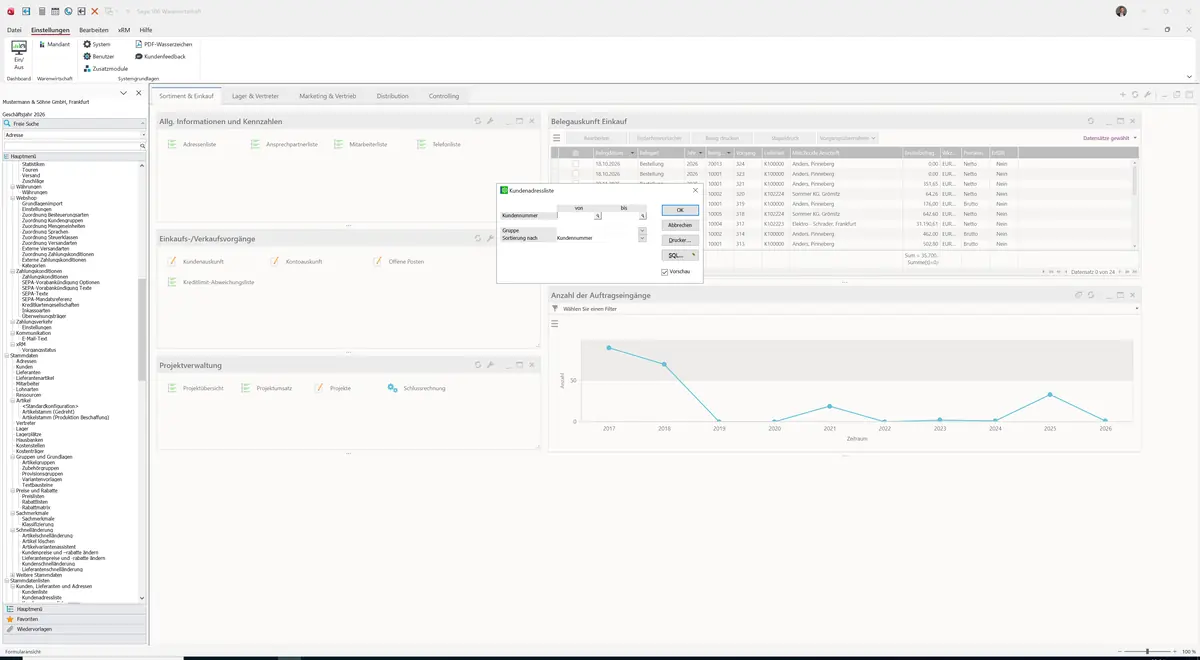Open PDF-Wasserzeichen settings
Viewport: 1200px width, 660px height.
pos(163,44)
